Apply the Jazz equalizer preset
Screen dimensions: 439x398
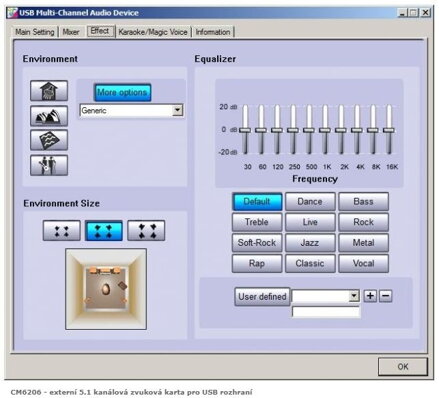click(x=310, y=243)
